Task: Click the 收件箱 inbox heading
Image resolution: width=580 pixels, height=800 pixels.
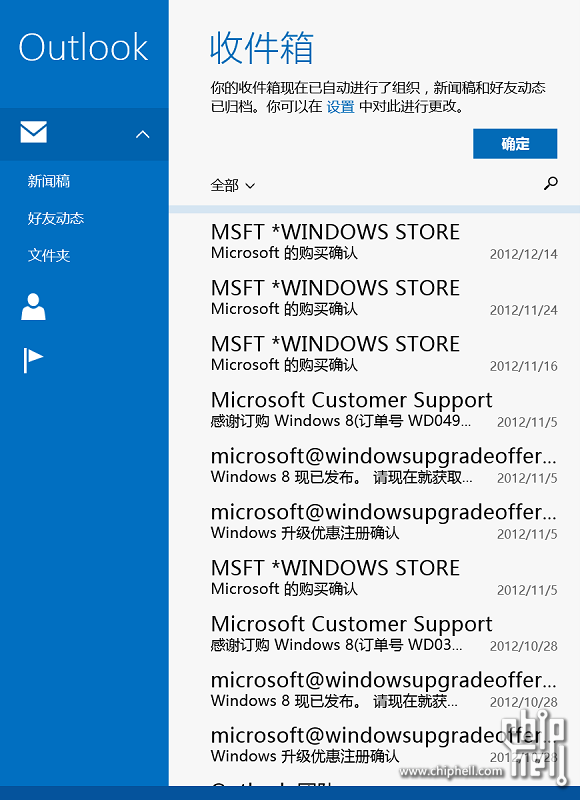Action: [262, 48]
